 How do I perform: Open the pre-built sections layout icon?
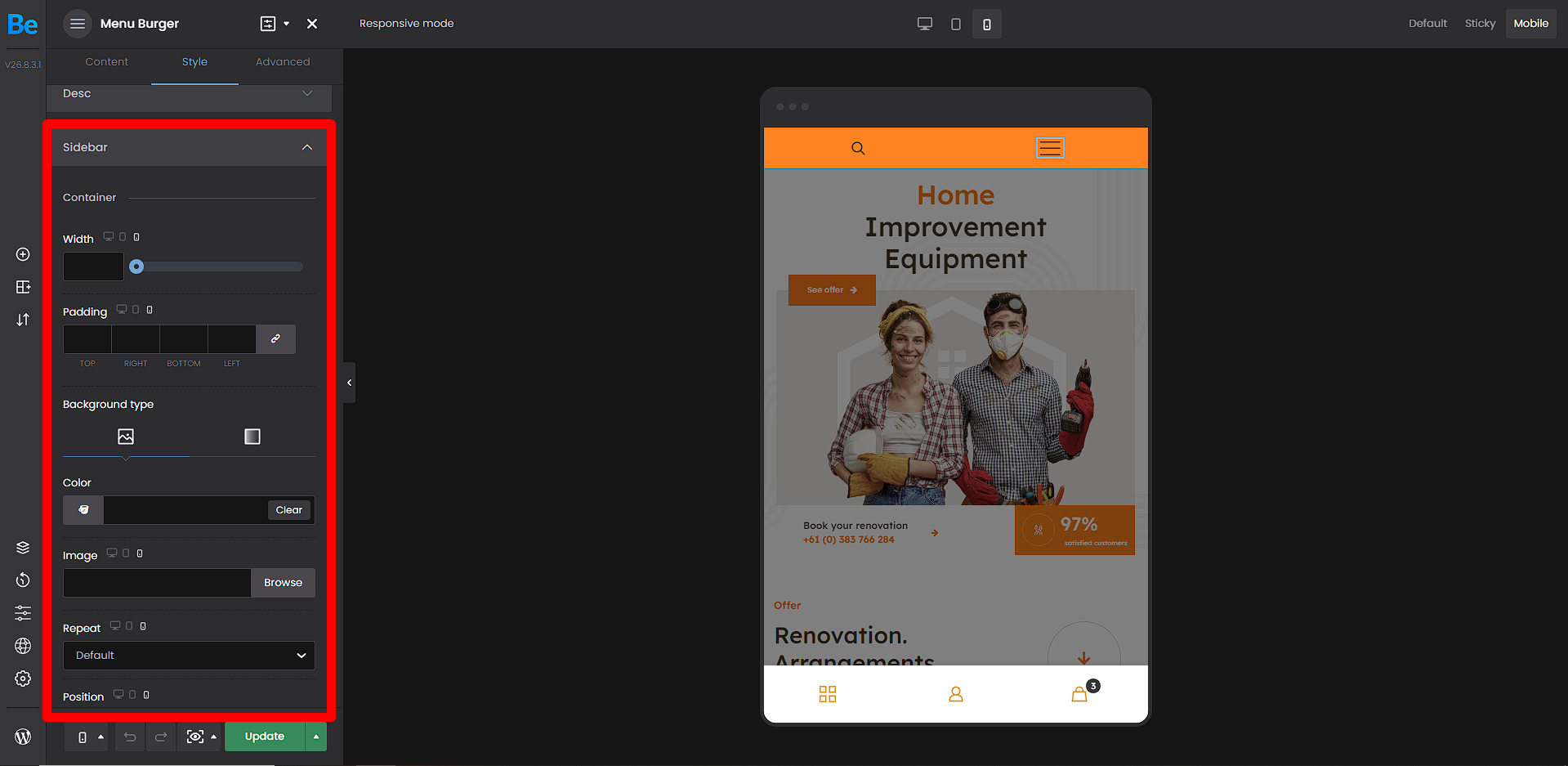tap(23, 287)
